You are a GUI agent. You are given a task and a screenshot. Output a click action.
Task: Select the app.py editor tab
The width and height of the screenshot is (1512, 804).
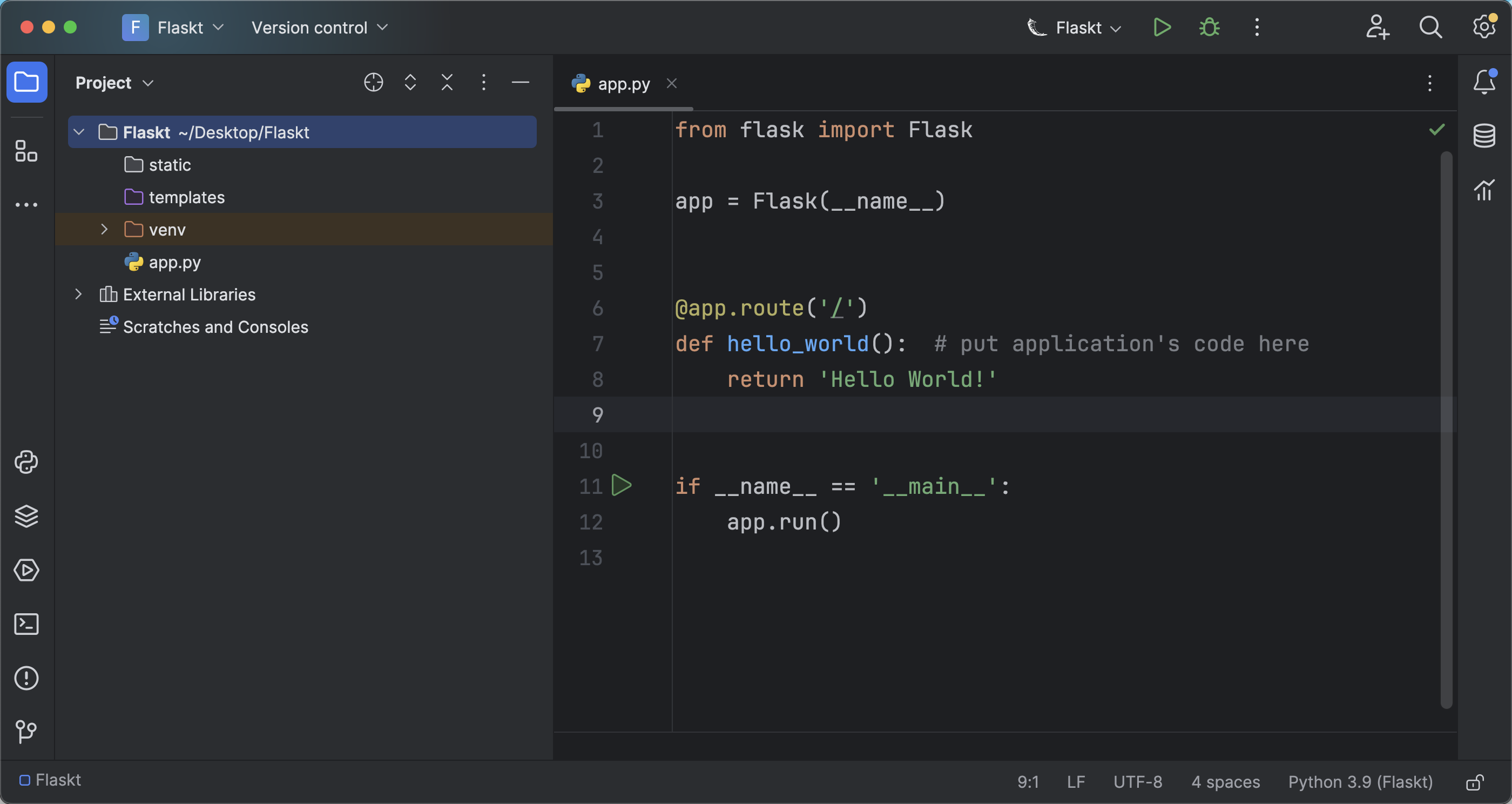pos(623,84)
